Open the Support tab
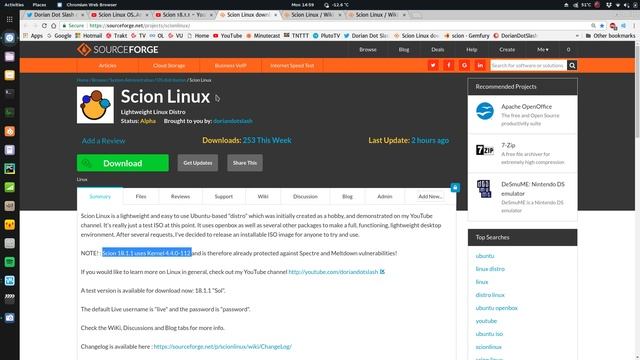 tap(224, 196)
